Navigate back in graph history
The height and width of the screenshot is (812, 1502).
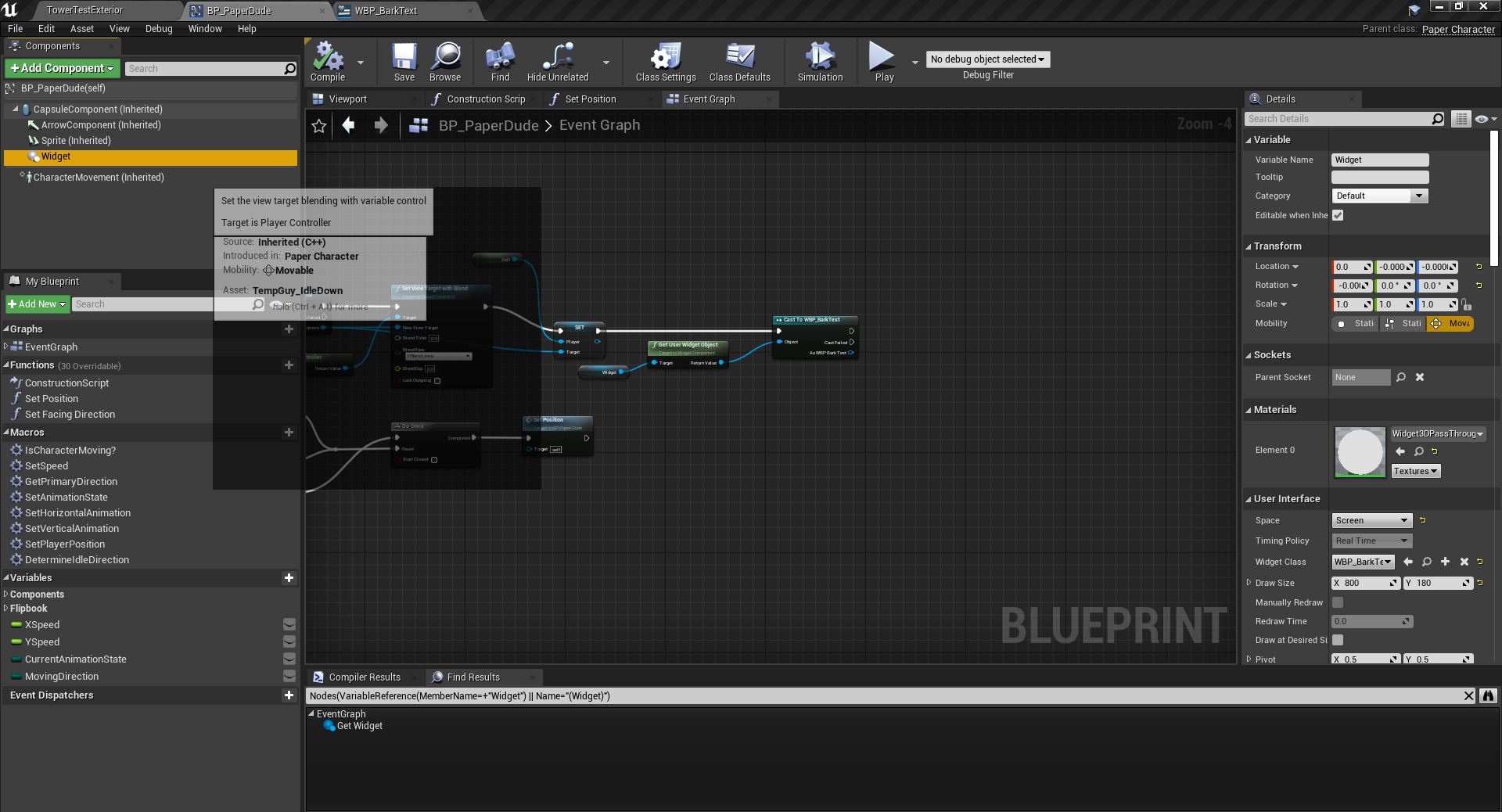point(349,125)
